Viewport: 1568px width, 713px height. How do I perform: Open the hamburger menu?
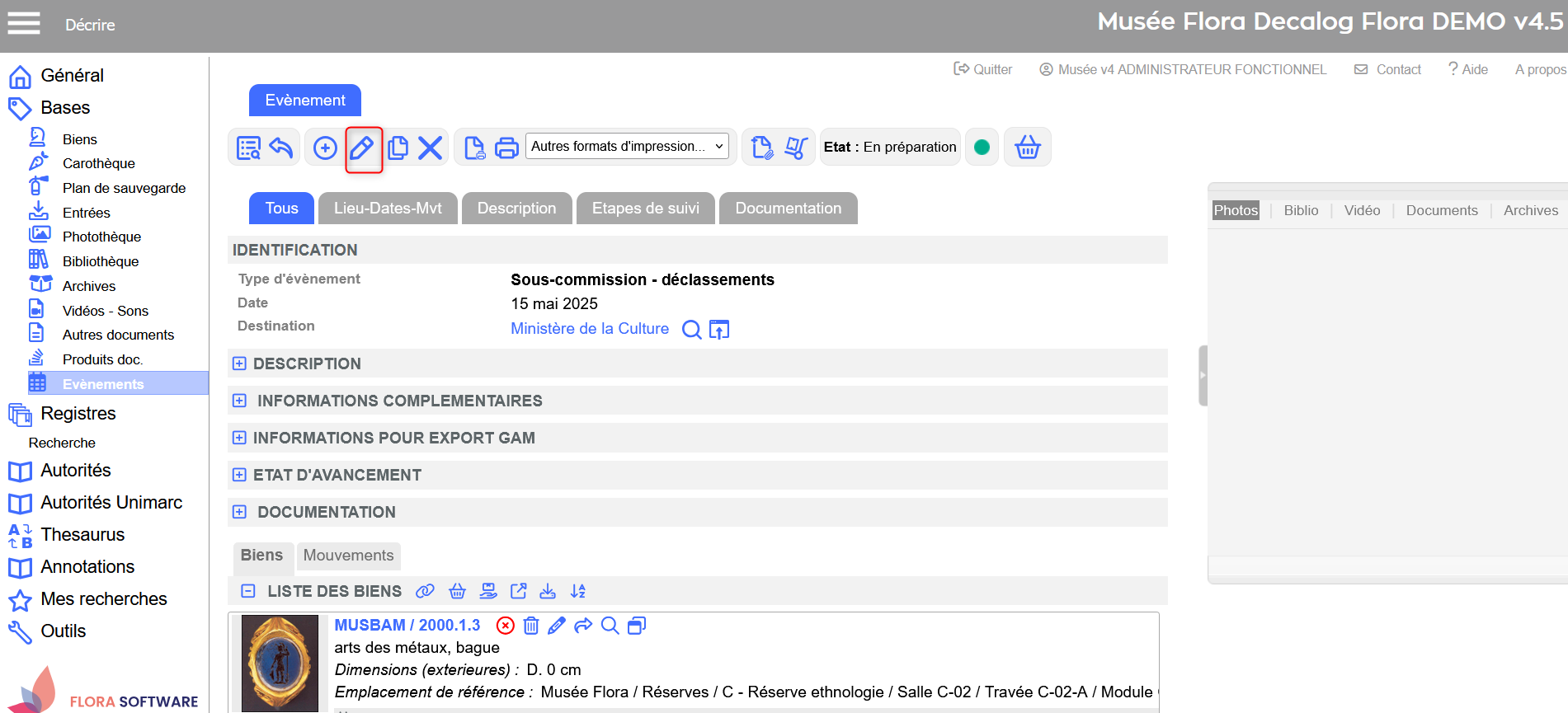24,24
